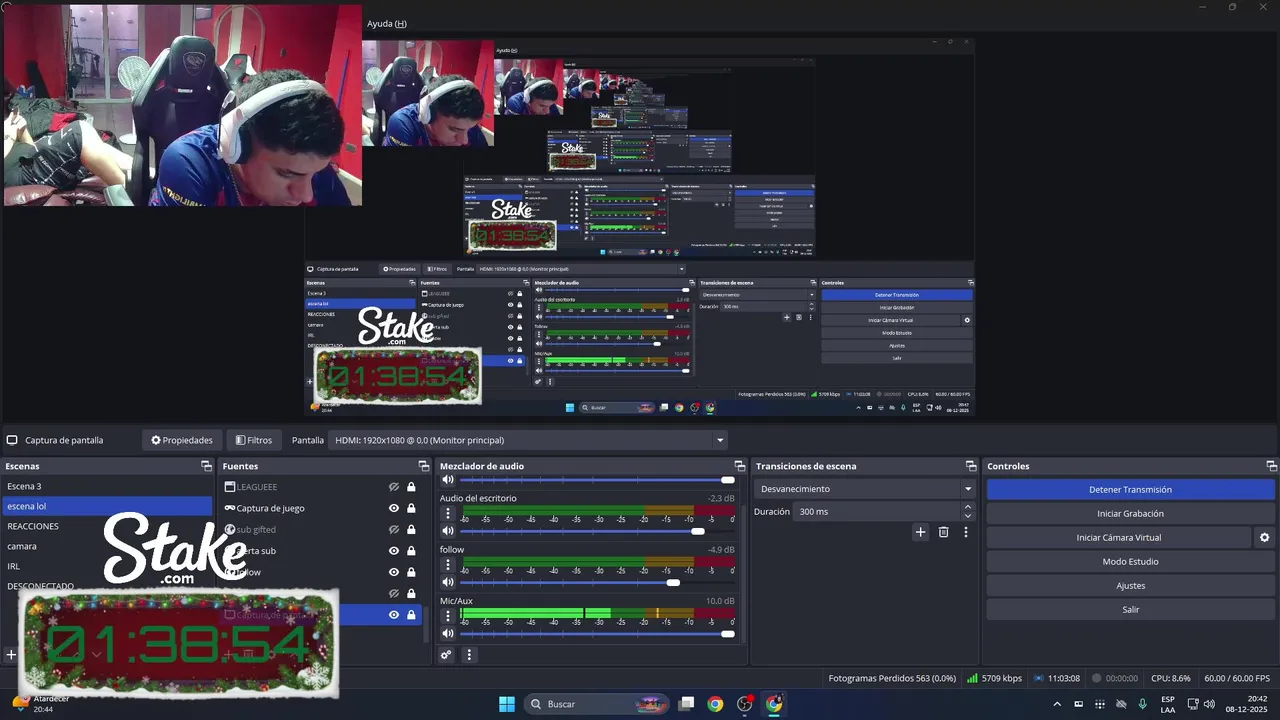Add a new scene transition with plus

click(x=921, y=532)
